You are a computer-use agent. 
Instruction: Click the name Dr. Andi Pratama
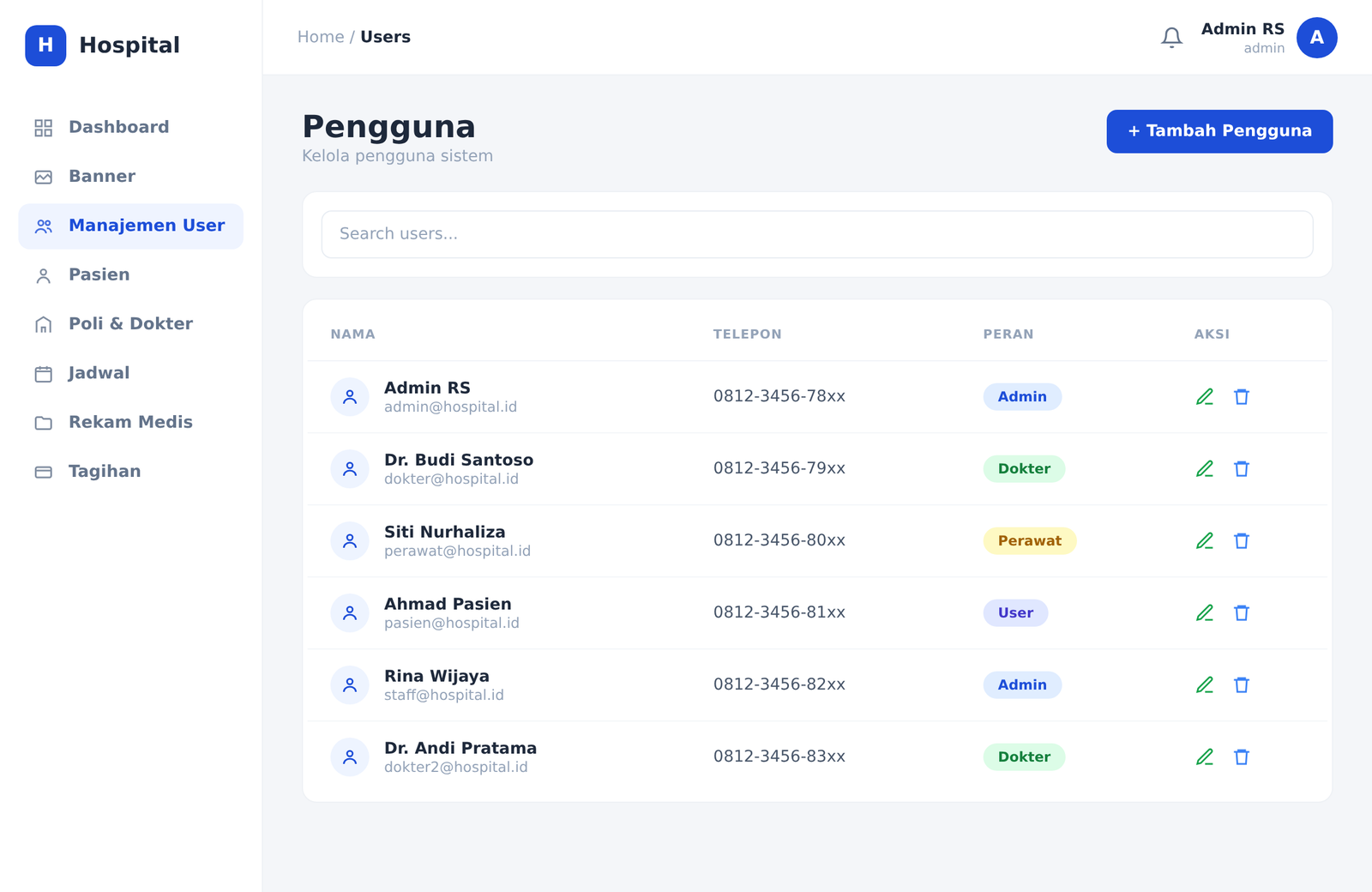click(x=460, y=748)
